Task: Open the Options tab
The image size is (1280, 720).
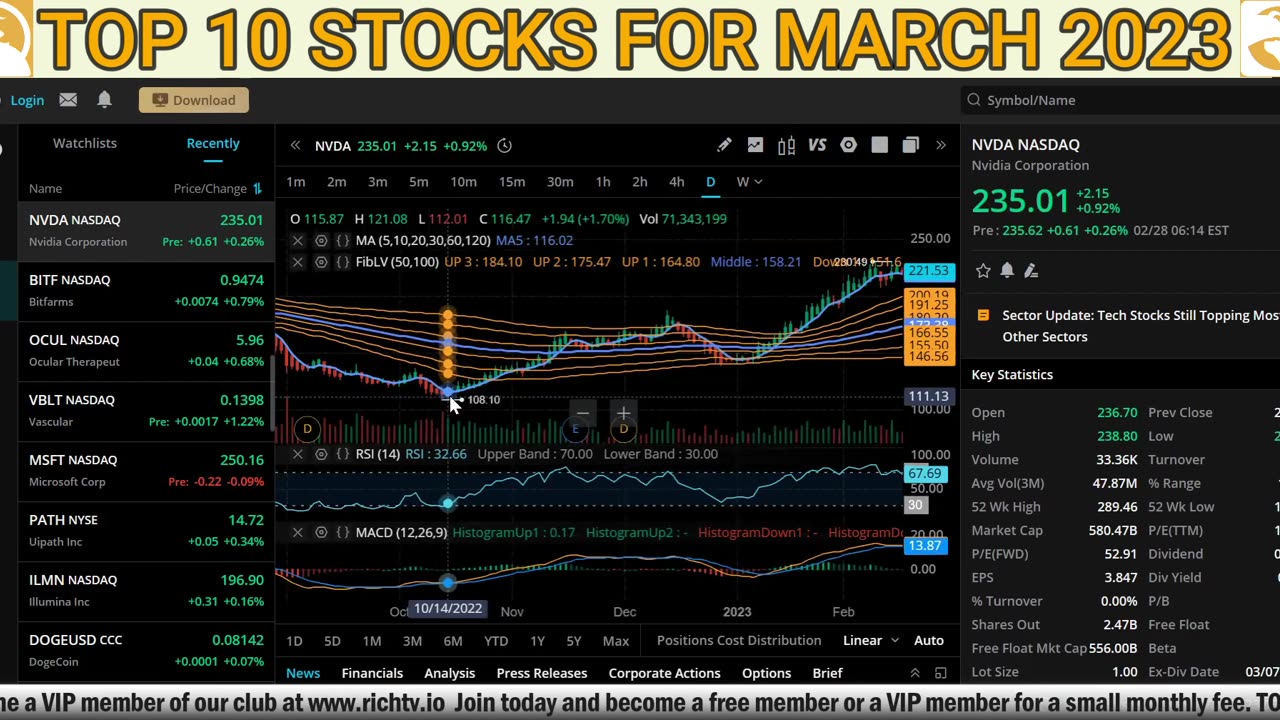Action: tap(767, 674)
